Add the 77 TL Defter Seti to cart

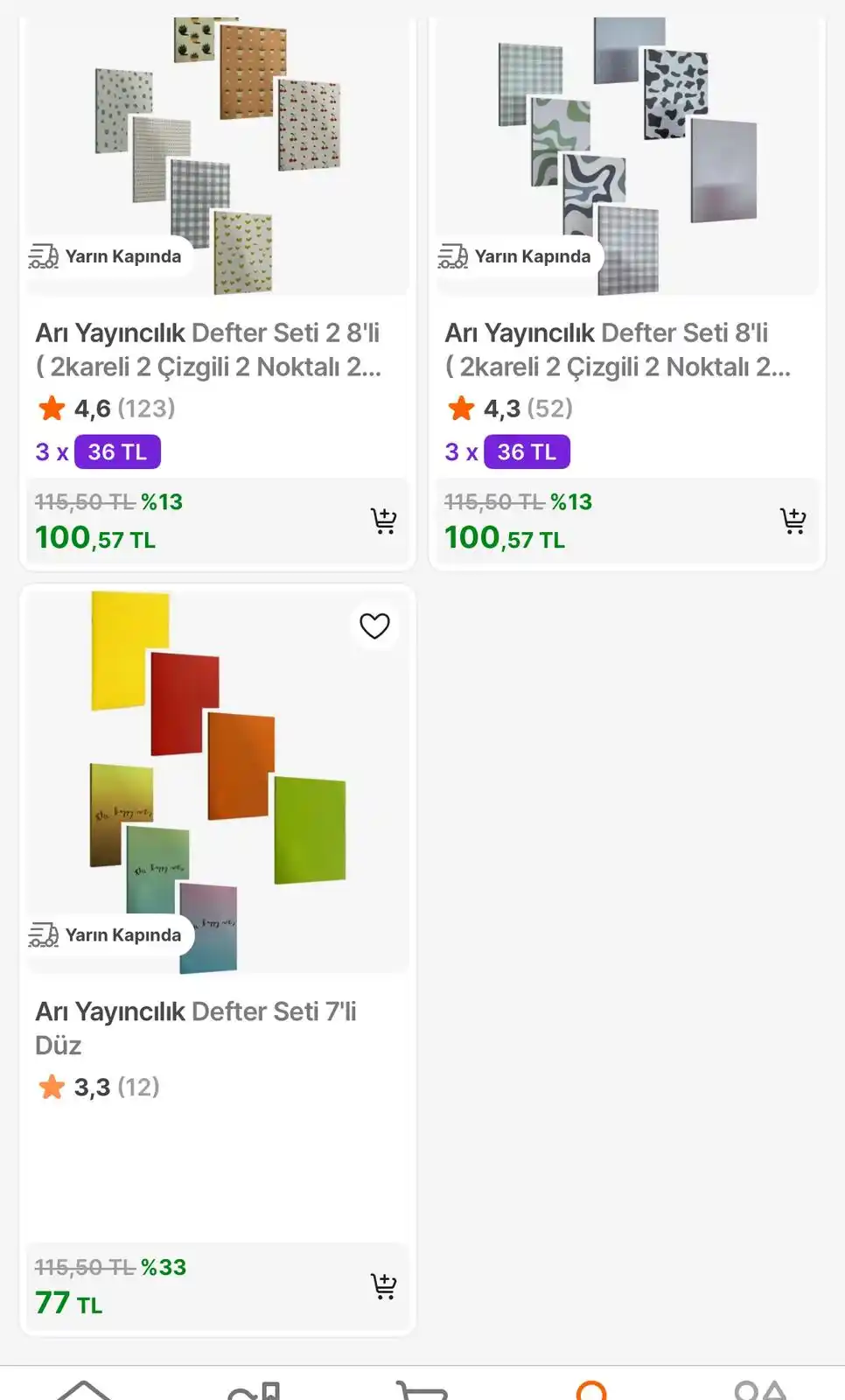(383, 1286)
